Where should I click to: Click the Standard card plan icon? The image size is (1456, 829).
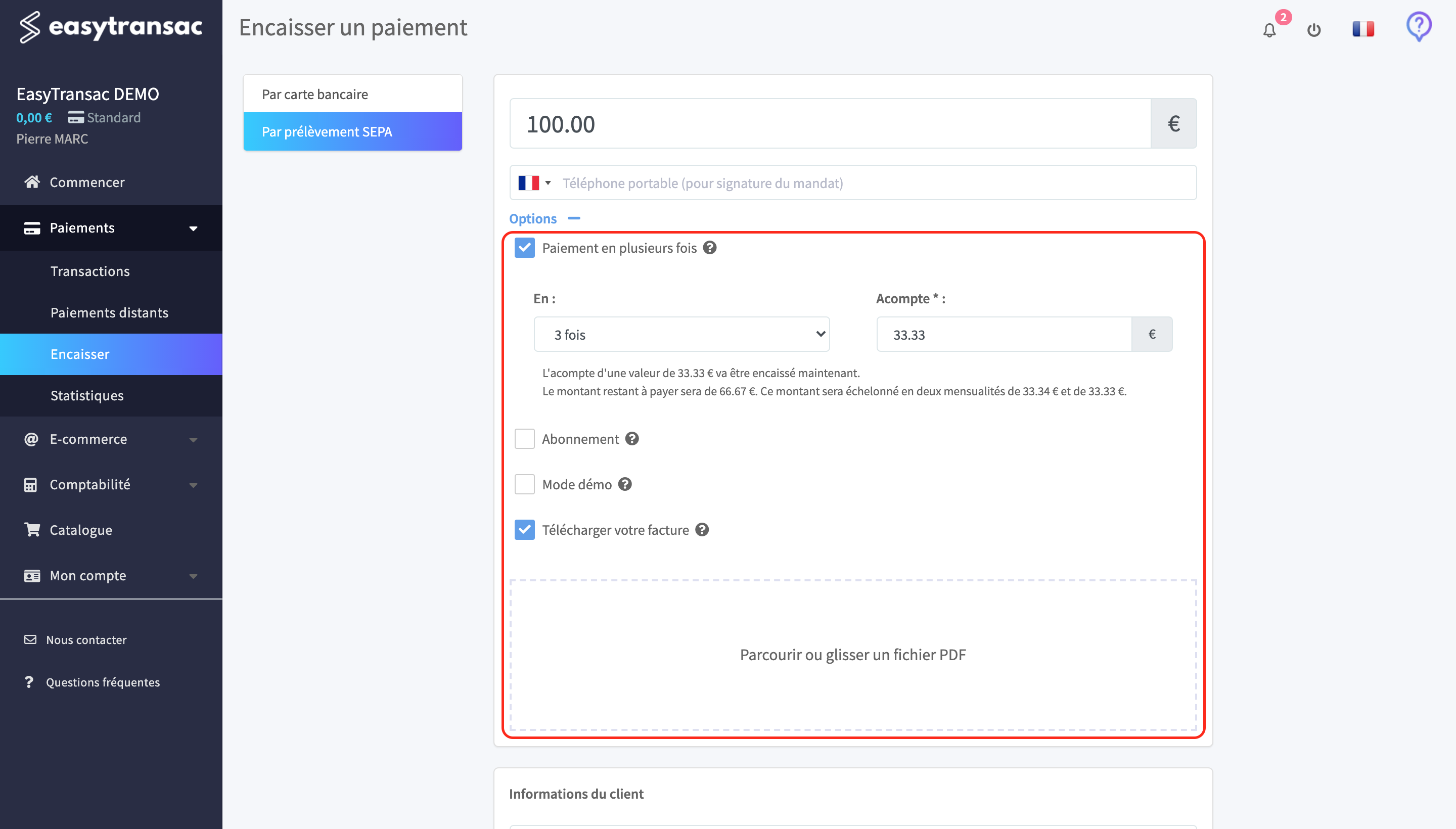point(76,117)
